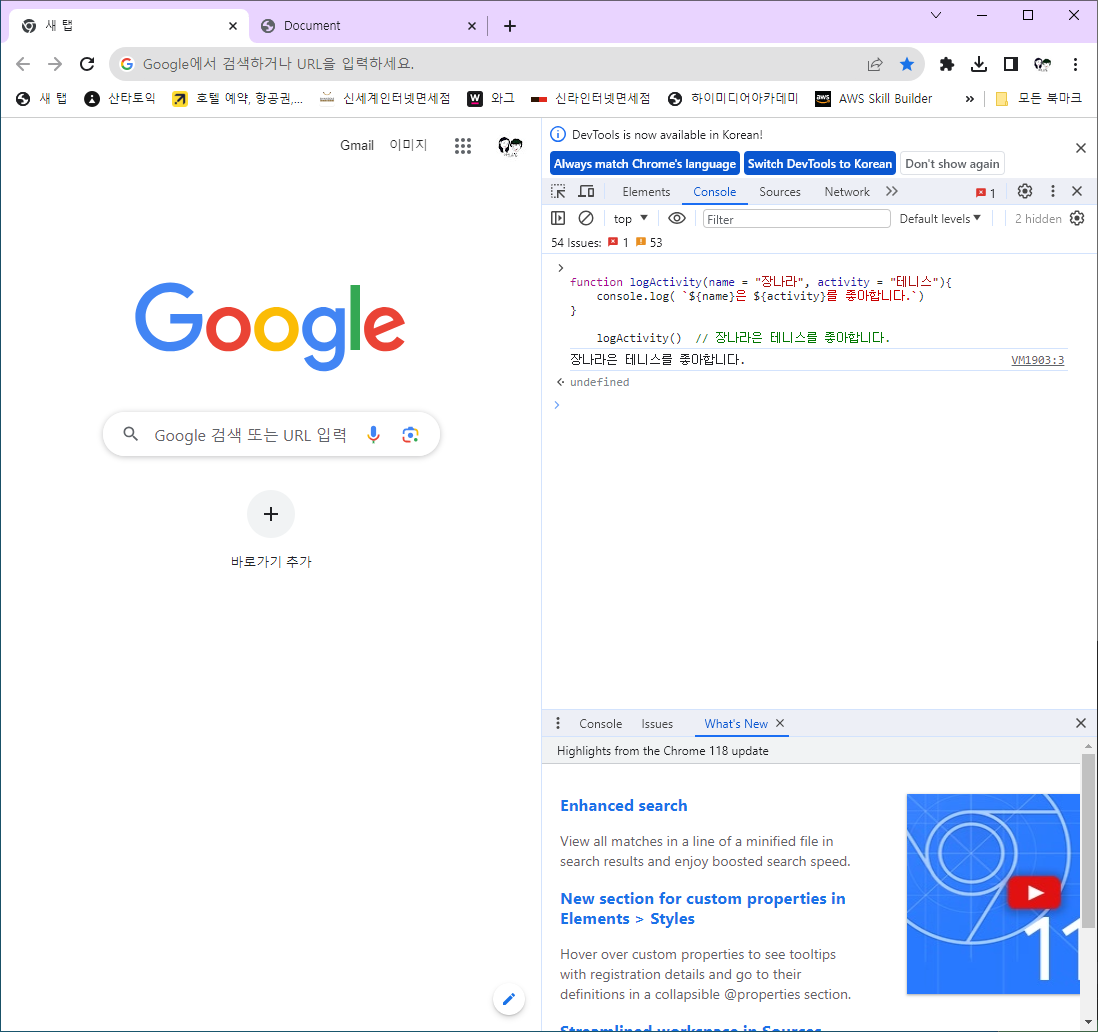Select the DevTools inspect element tool

(x=558, y=191)
